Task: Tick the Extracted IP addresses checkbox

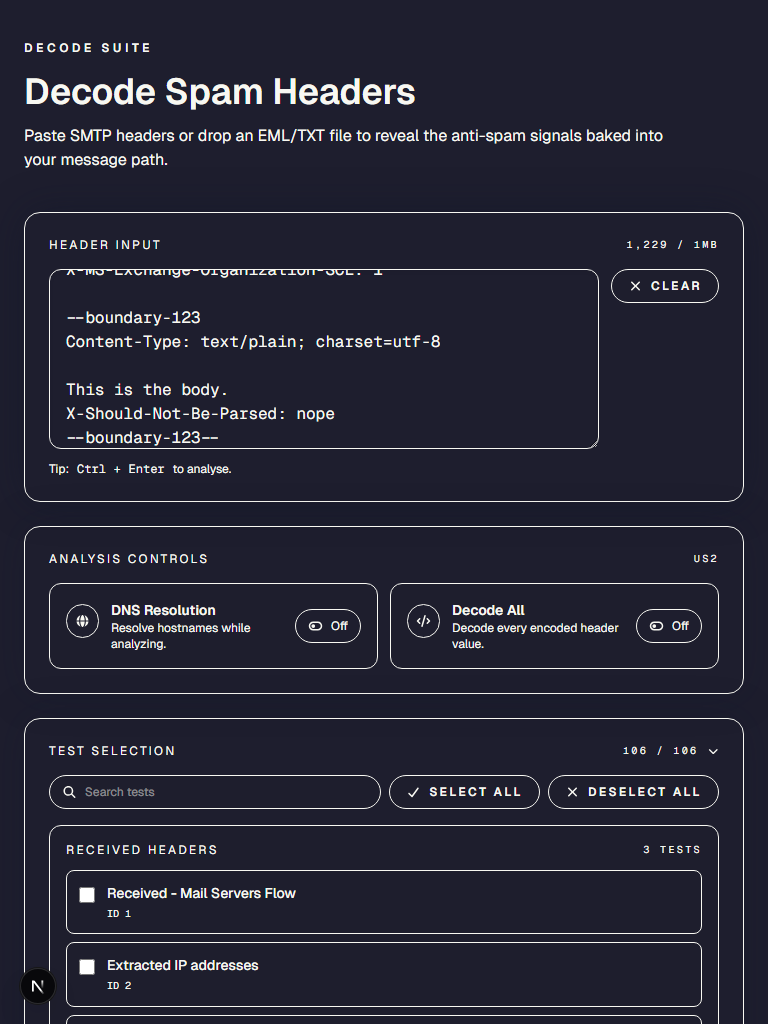Action: 87,967
